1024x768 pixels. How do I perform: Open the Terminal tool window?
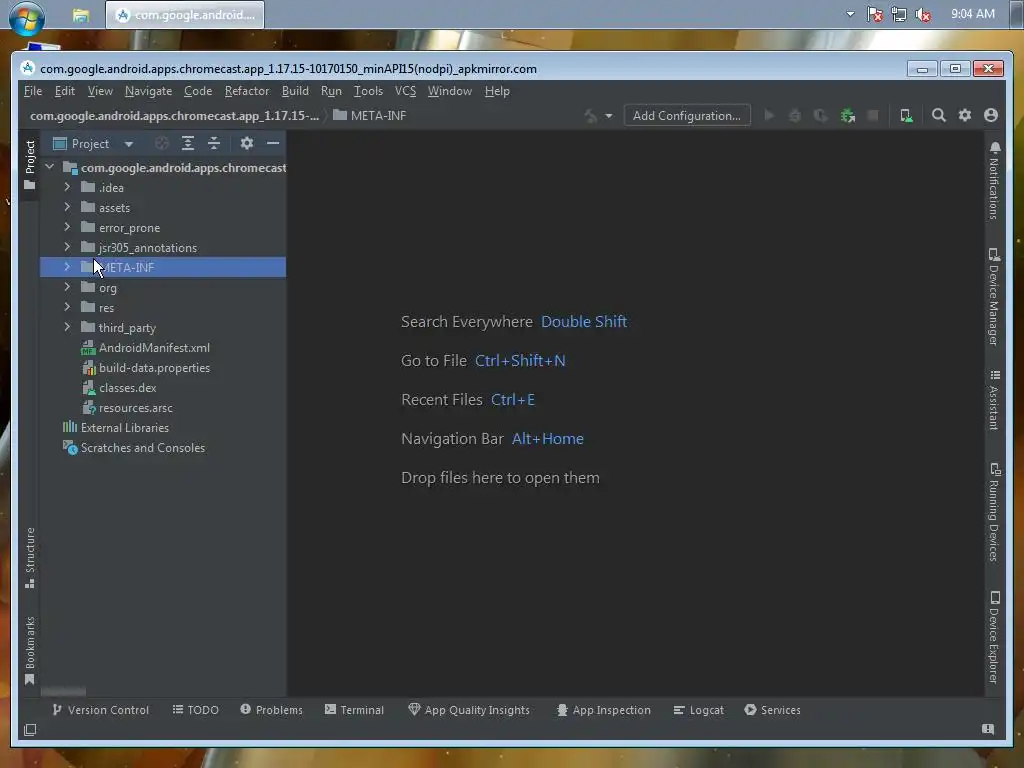coord(354,710)
